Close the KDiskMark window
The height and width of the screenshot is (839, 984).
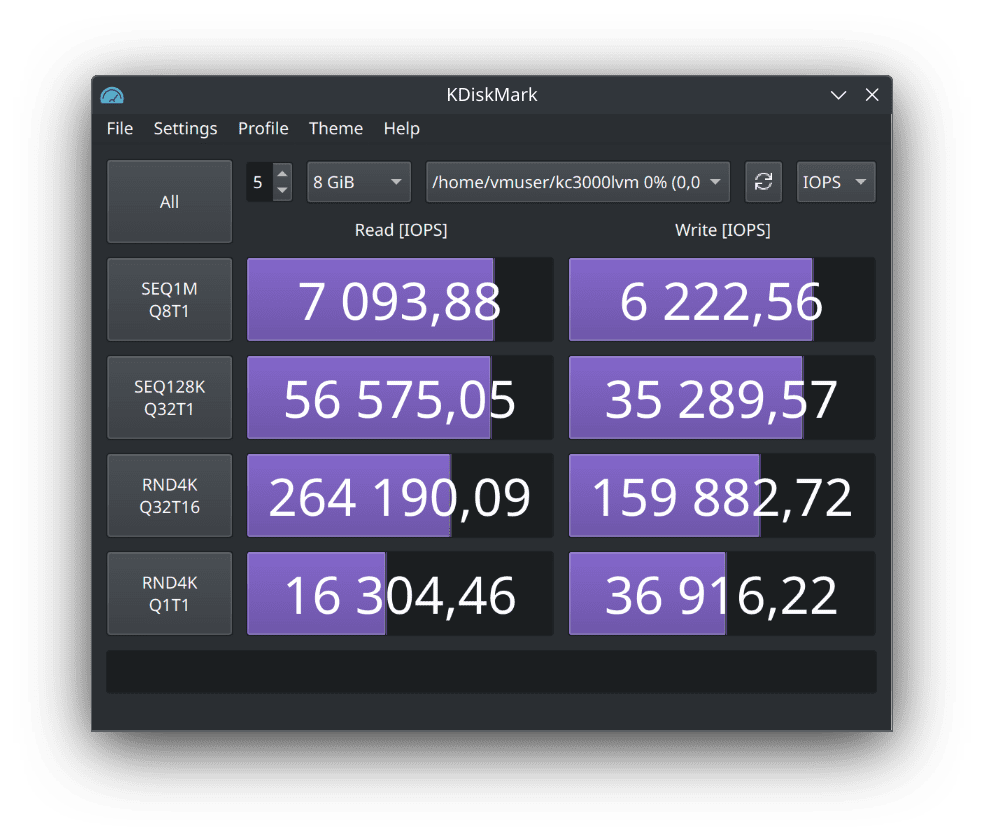click(x=872, y=95)
